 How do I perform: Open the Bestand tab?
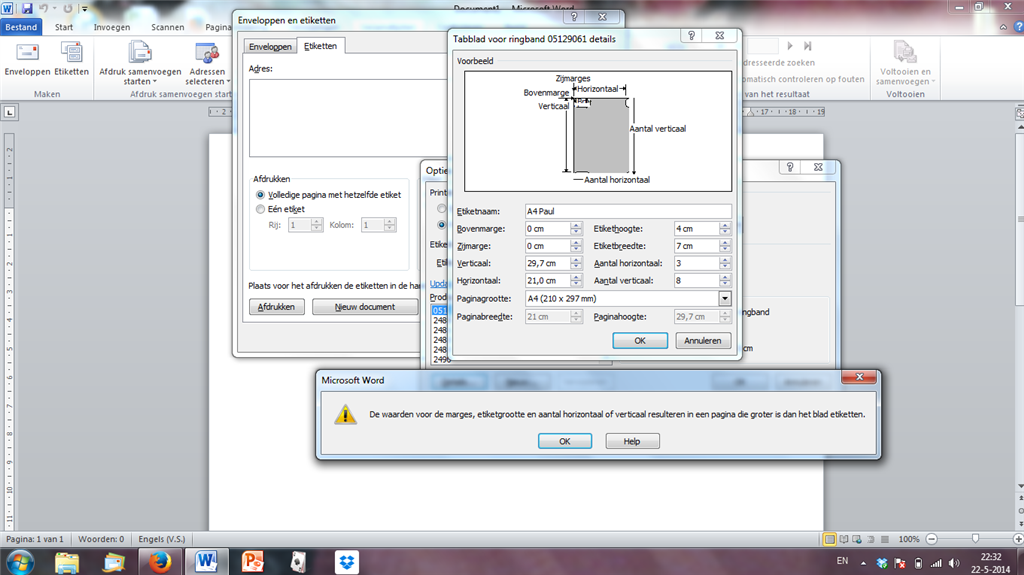(22, 27)
